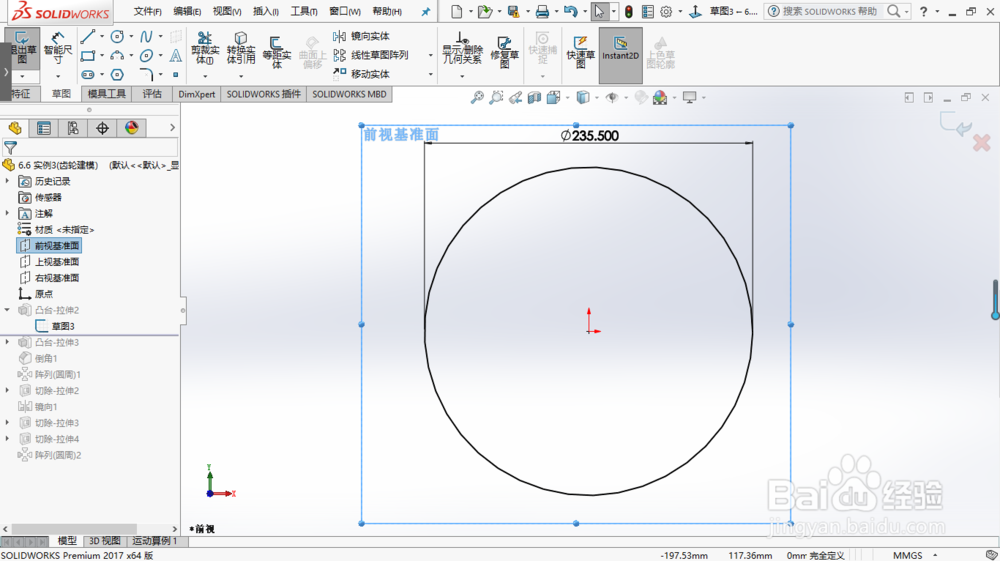This screenshot has height=561, width=1000.
Task: Click the Undo icon
Action: click(570, 11)
